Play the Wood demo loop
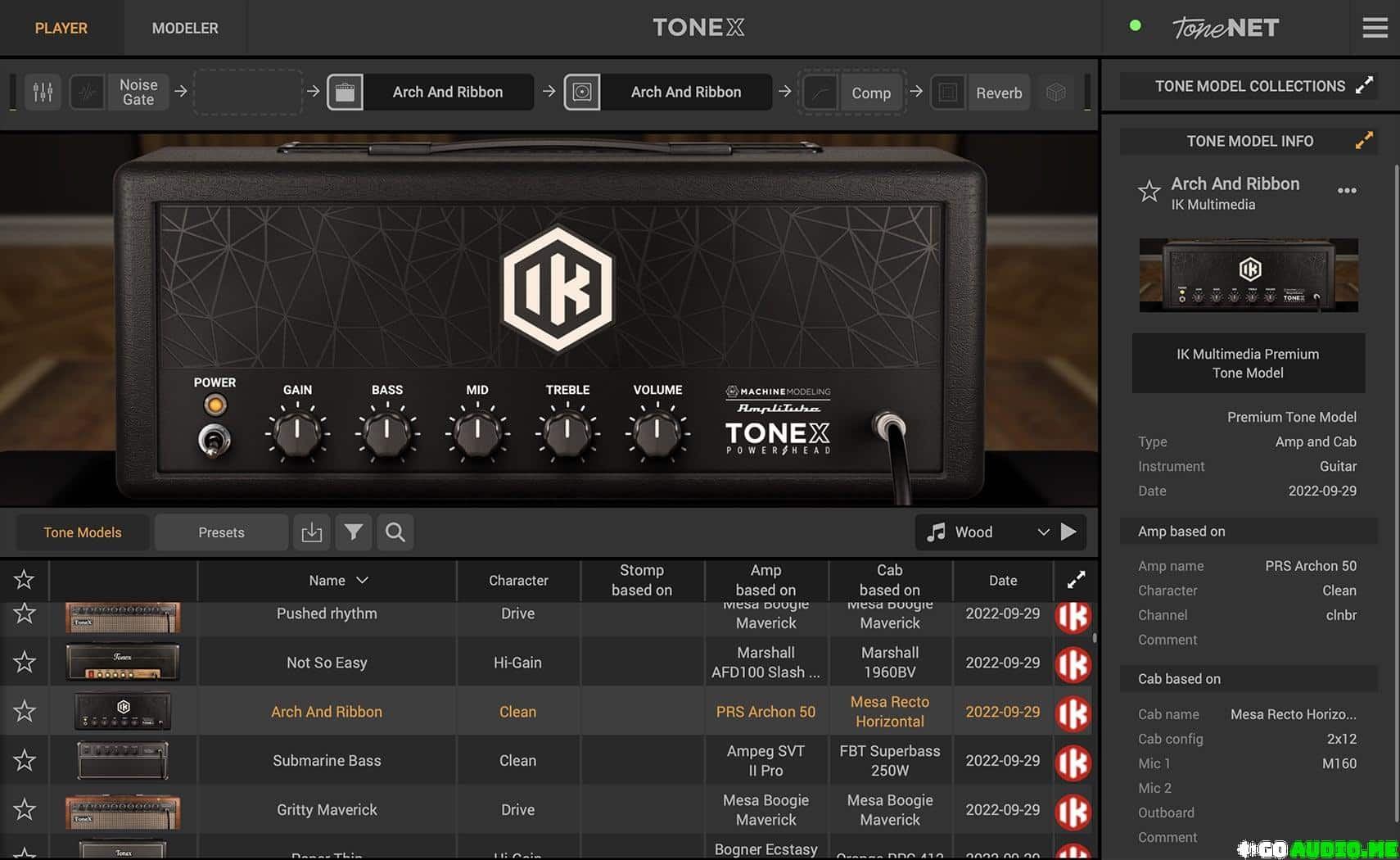 [1069, 532]
